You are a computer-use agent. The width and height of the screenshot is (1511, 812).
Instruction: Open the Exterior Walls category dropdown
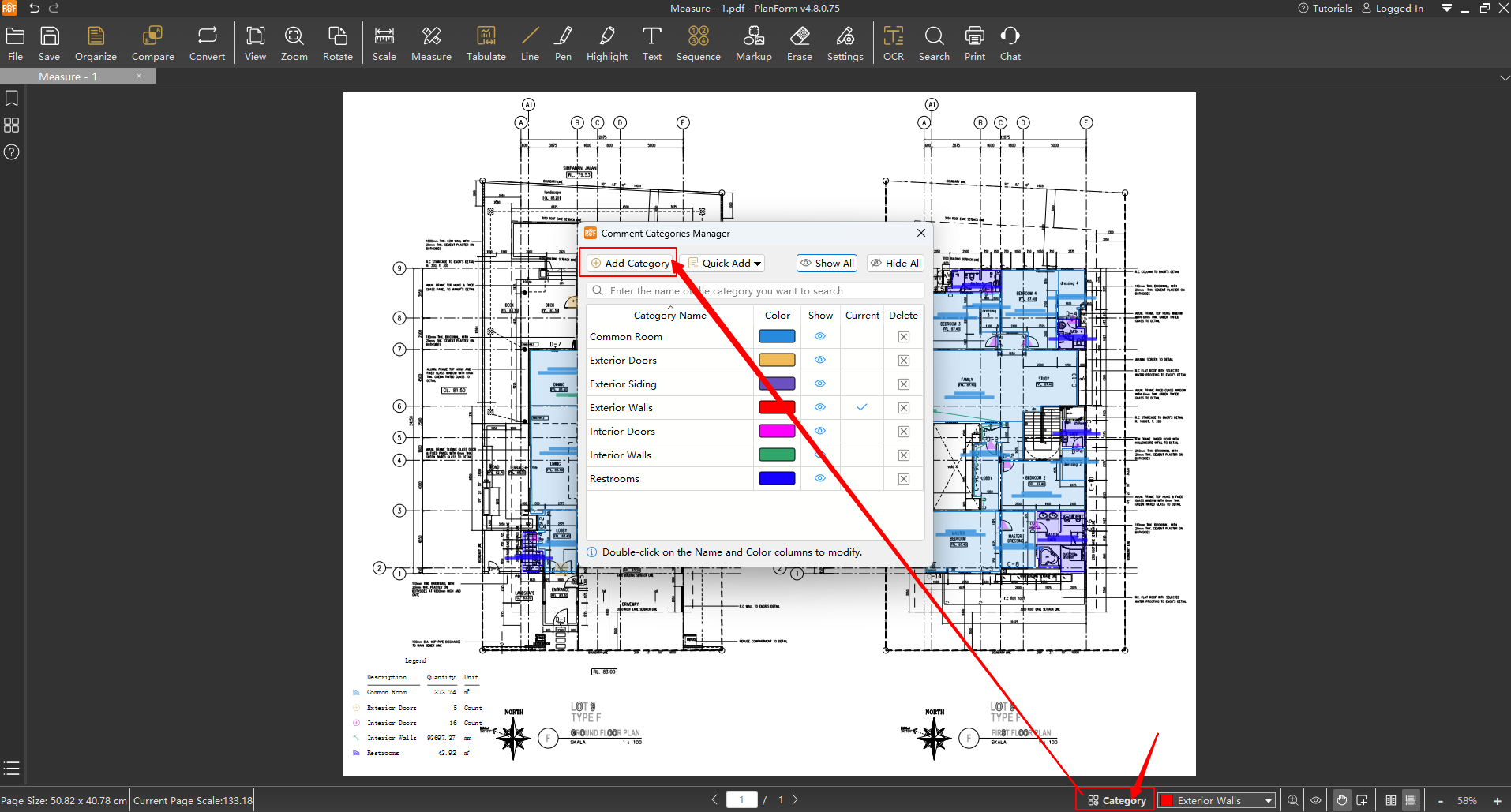click(x=1217, y=800)
